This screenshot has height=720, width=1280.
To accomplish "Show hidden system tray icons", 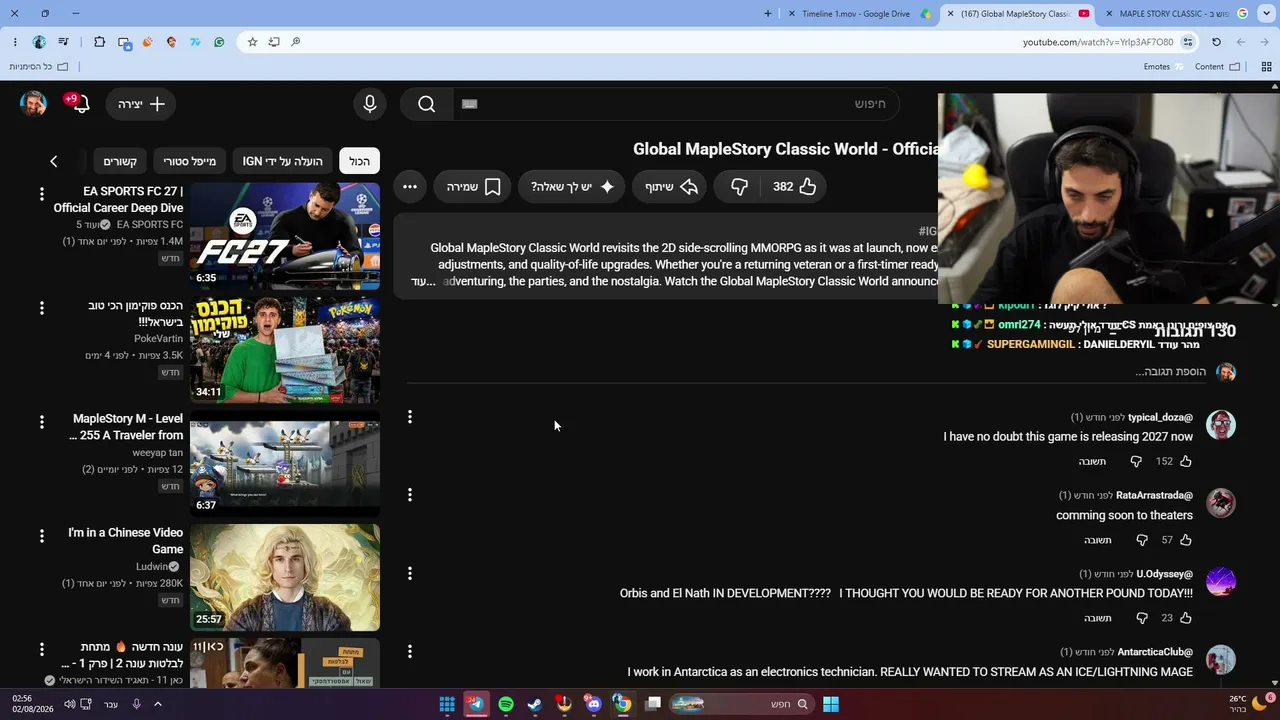I will pos(157,704).
